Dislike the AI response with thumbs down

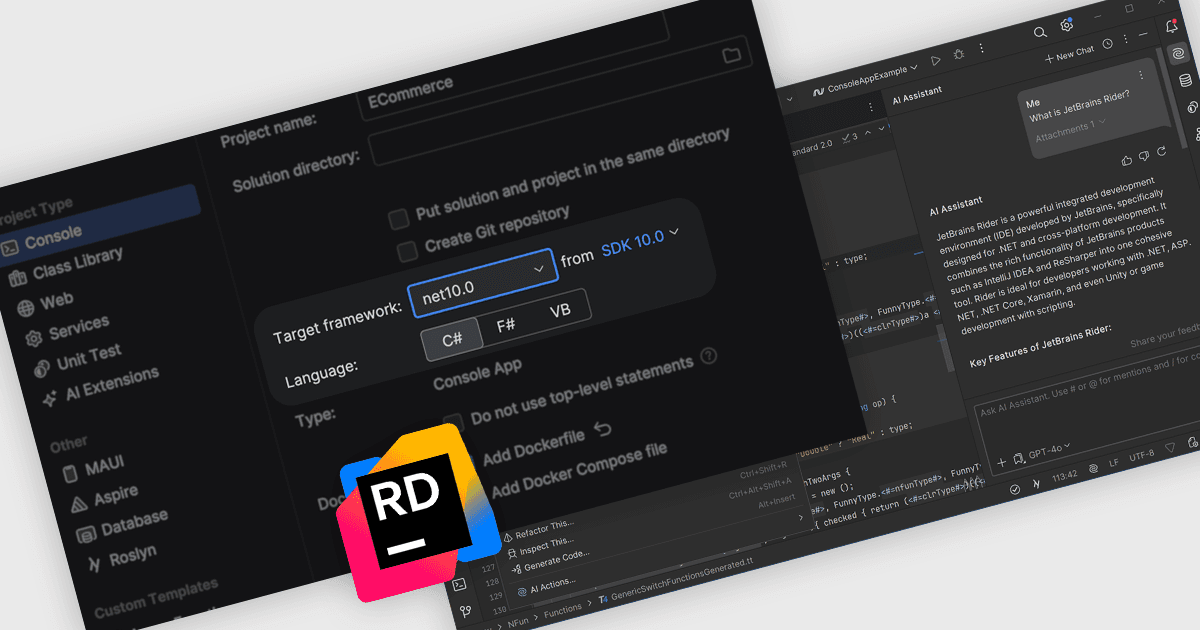pyautogui.click(x=1144, y=156)
